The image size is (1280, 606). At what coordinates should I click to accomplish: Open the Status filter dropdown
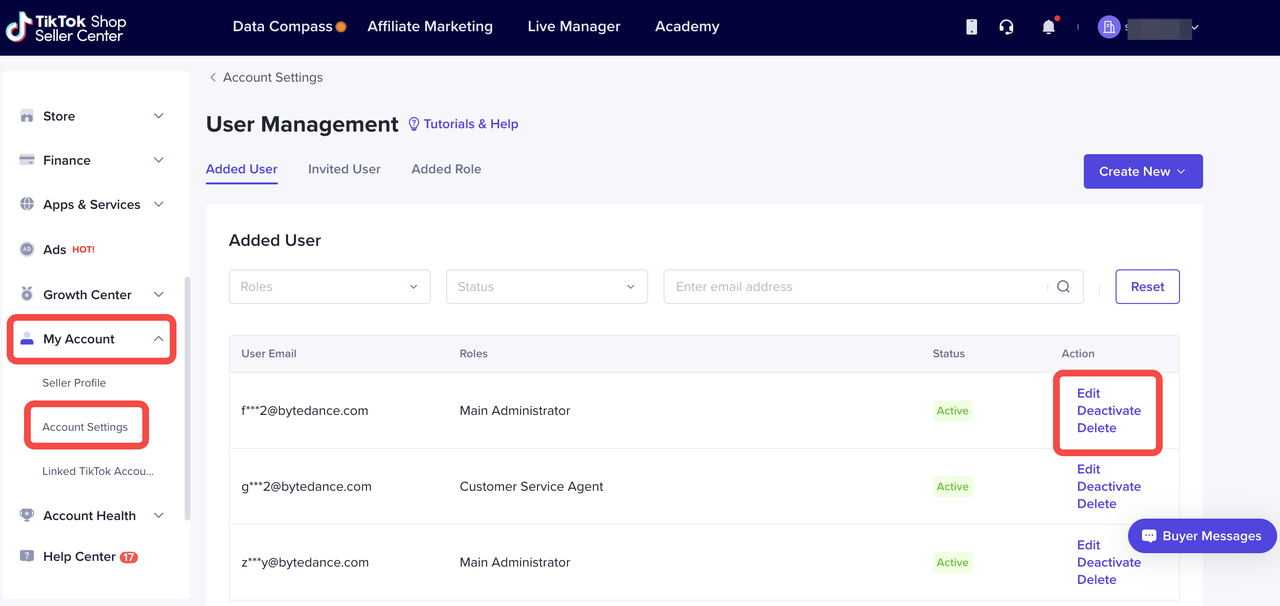[546, 287]
